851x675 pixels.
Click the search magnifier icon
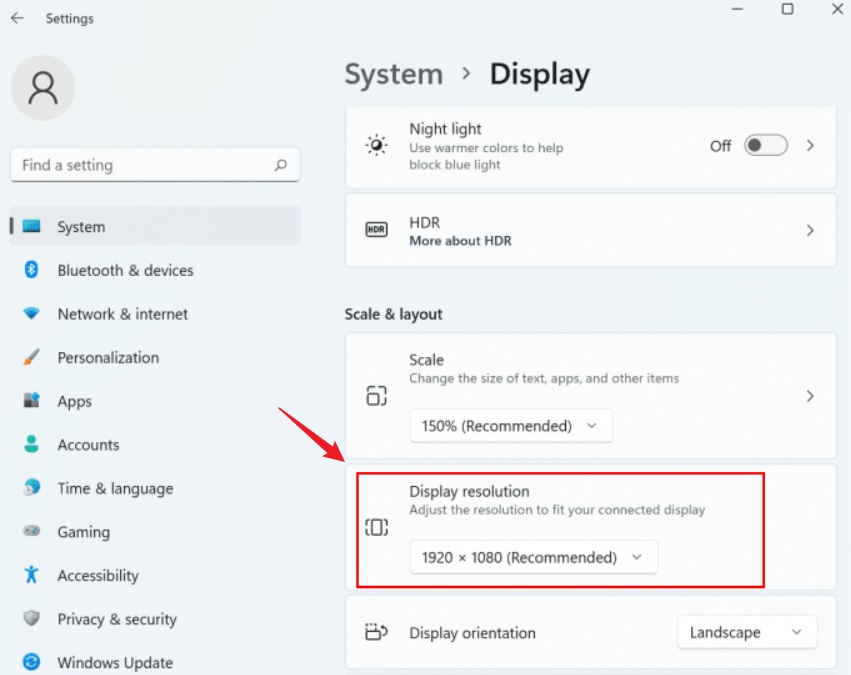[281, 165]
